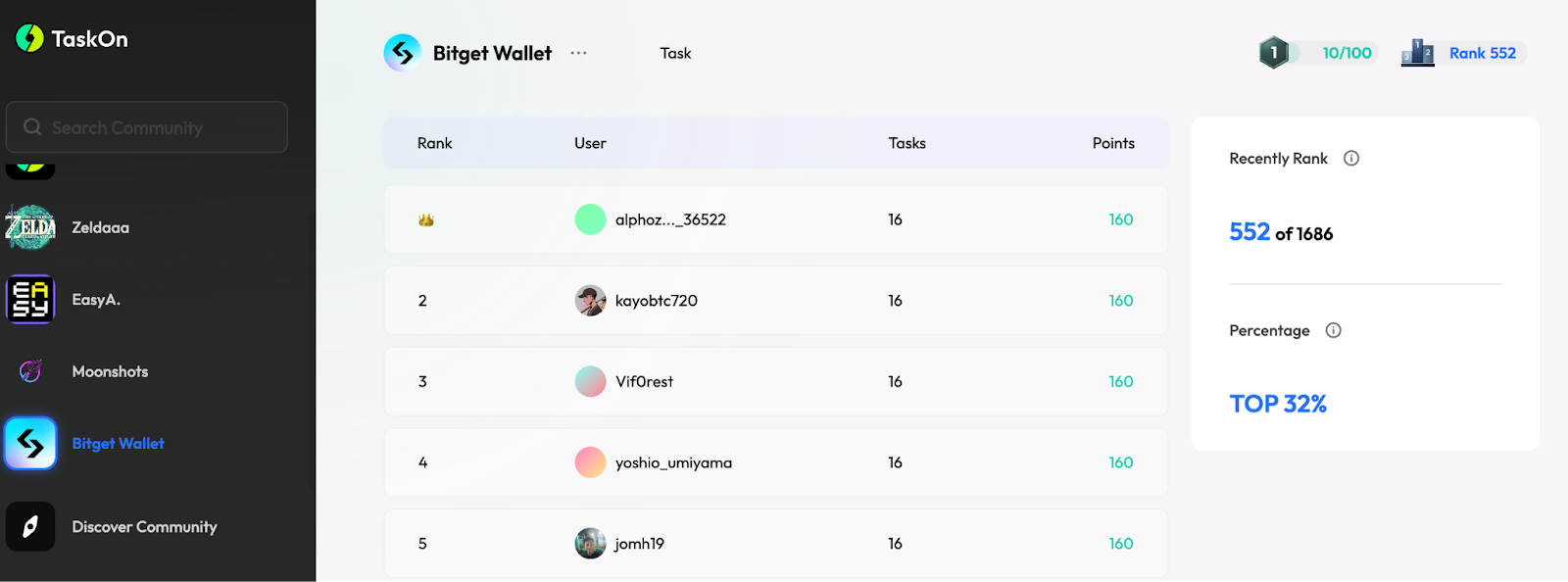Image resolution: width=1568 pixels, height=582 pixels.
Task: Click the Bitget Wallet header logo
Action: (x=403, y=53)
